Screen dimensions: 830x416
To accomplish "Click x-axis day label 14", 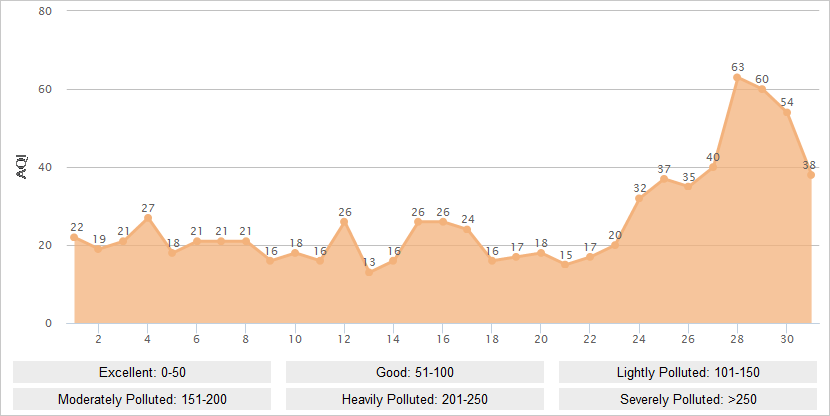I will pyautogui.click(x=393, y=339).
